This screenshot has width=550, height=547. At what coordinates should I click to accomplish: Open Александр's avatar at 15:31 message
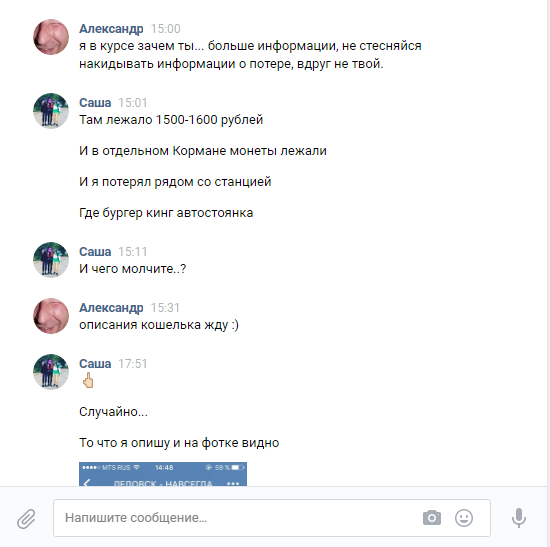[51, 316]
